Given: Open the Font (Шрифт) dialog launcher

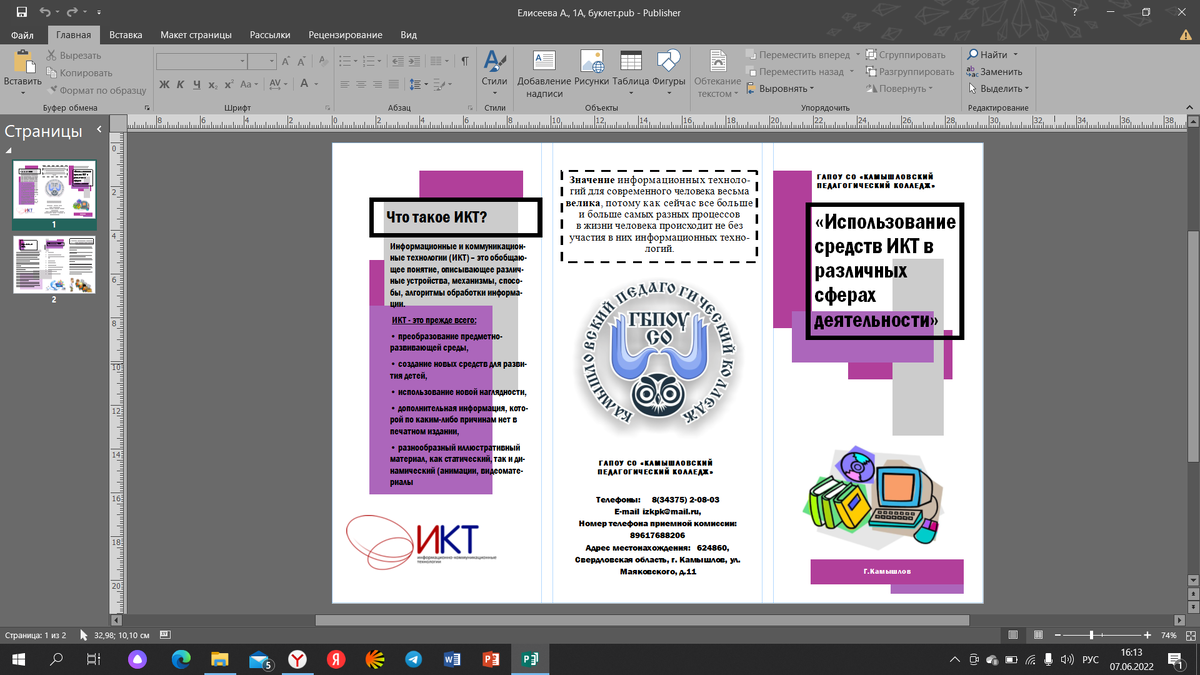Looking at the screenshot, I should click(x=327, y=107).
